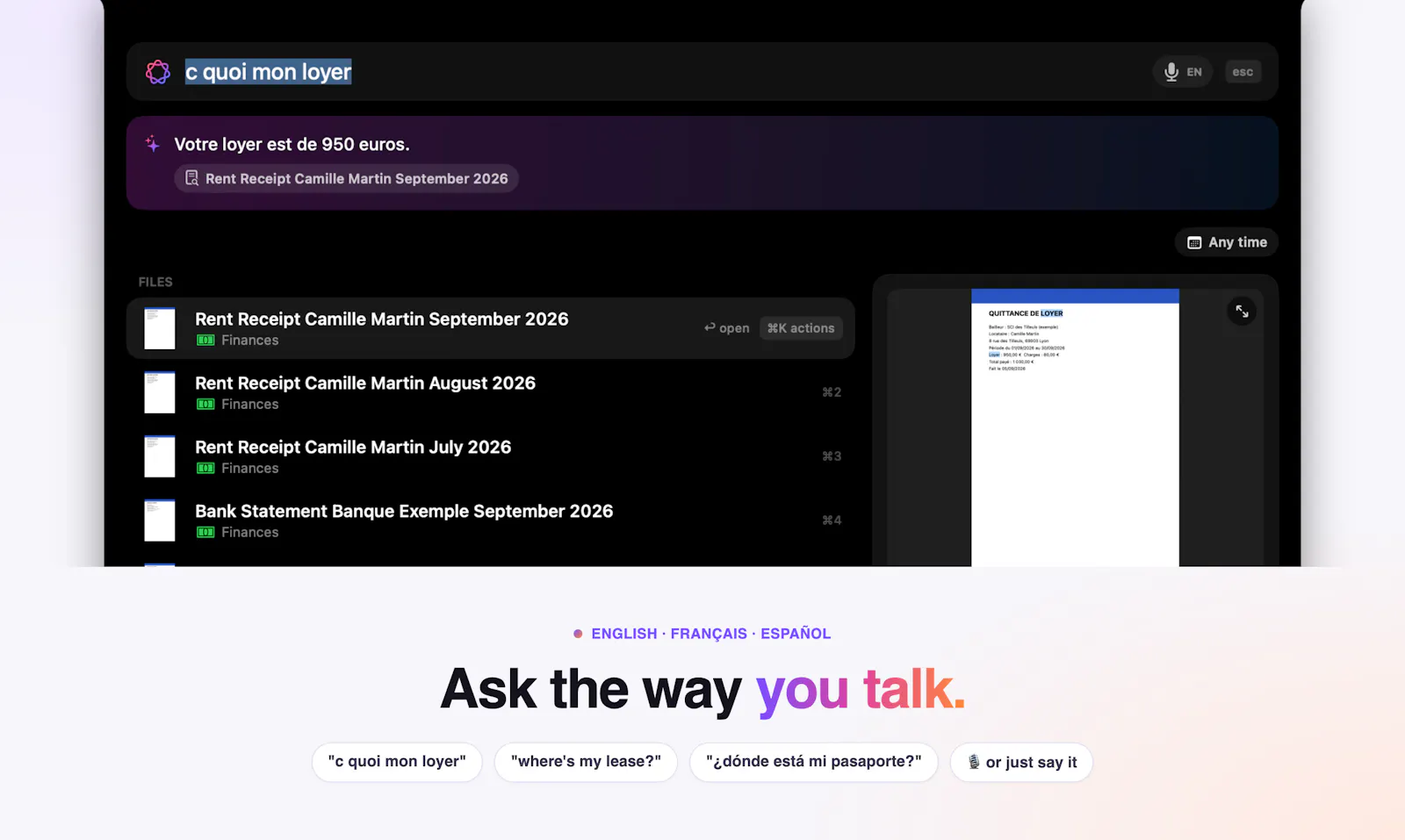The height and width of the screenshot is (840, 1405).
Task: Click the sparkle icon beside the AI answer
Action: point(153,144)
